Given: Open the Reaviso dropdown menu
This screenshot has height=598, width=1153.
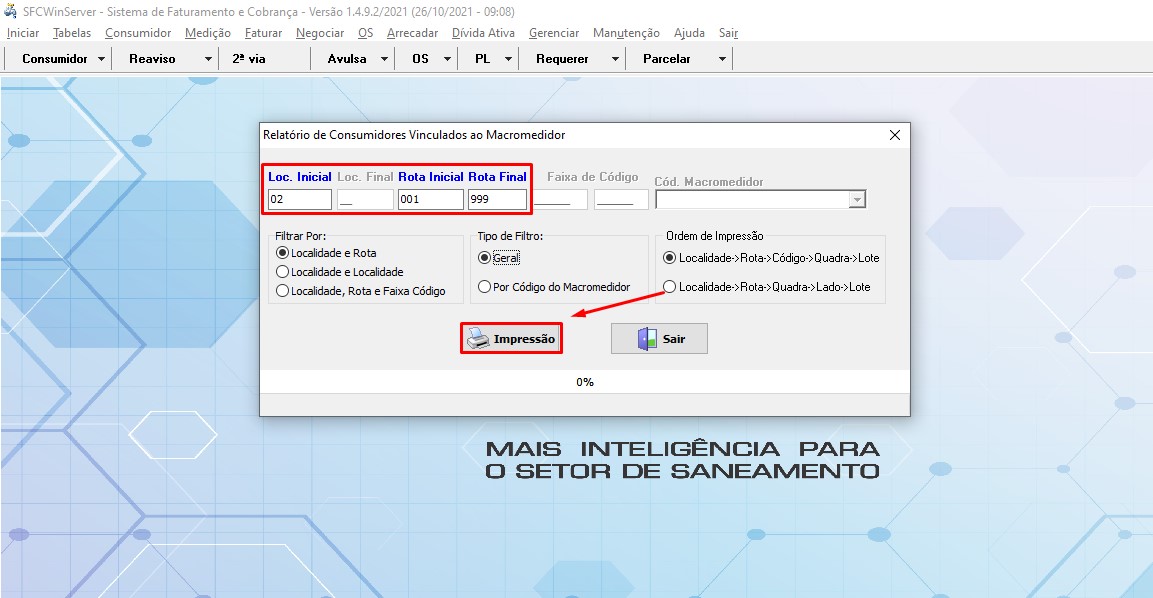Looking at the screenshot, I should (207, 58).
